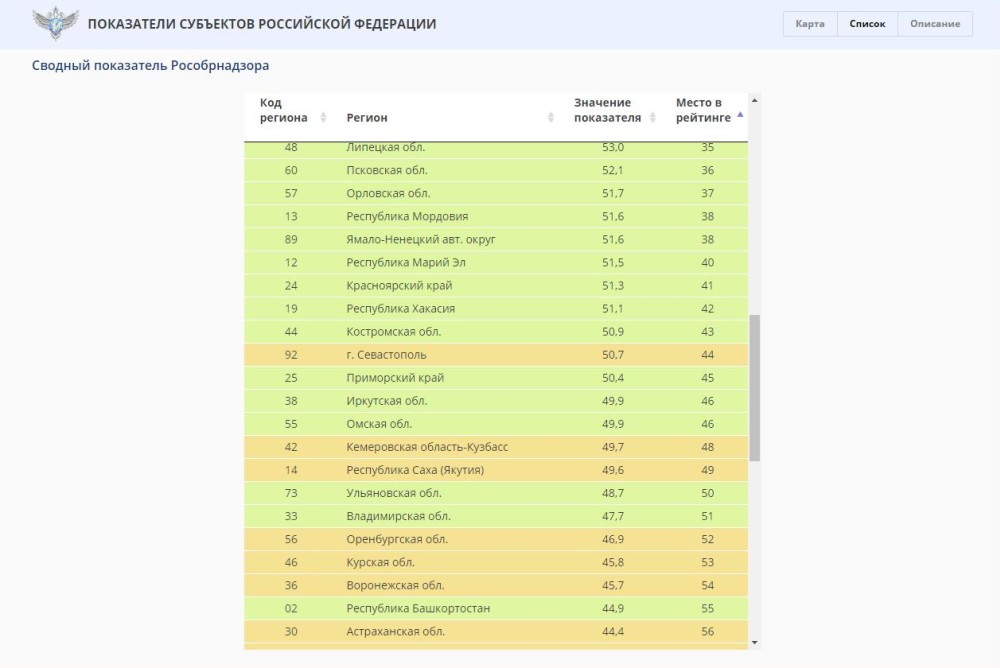The height and width of the screenshot is (668, 1000).
Task: Select the Ульяновская обл. row
Action: (x=496, y=493)
